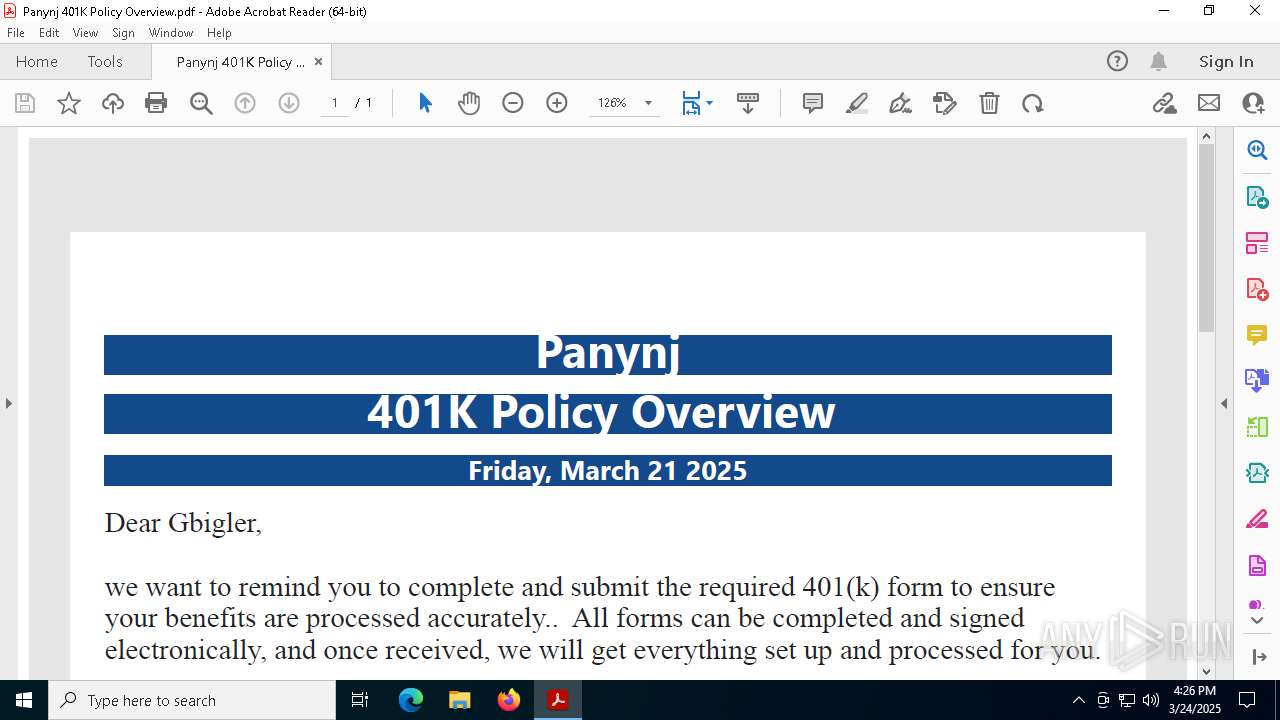Image resolution: width=1280 pixels, height=720 pixels.
Task: Open the zoom percentage dropdown
Action: click(x=648, y=103)
